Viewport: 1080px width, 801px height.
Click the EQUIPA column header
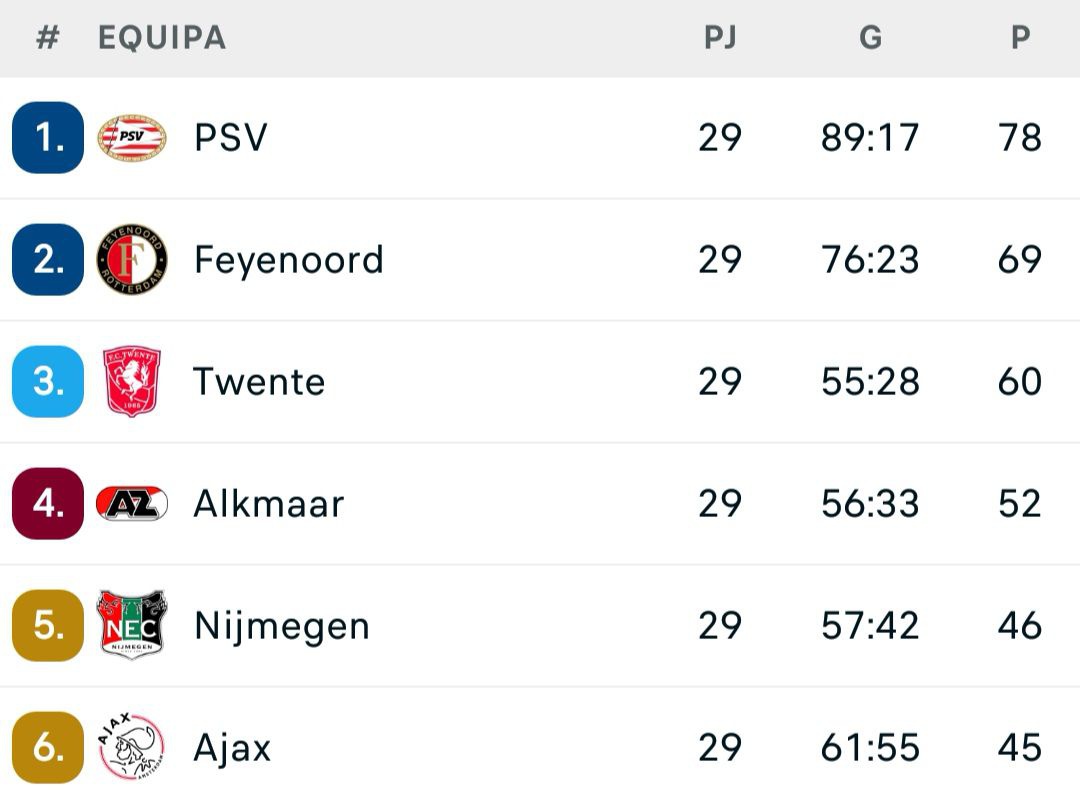point(160,38)
